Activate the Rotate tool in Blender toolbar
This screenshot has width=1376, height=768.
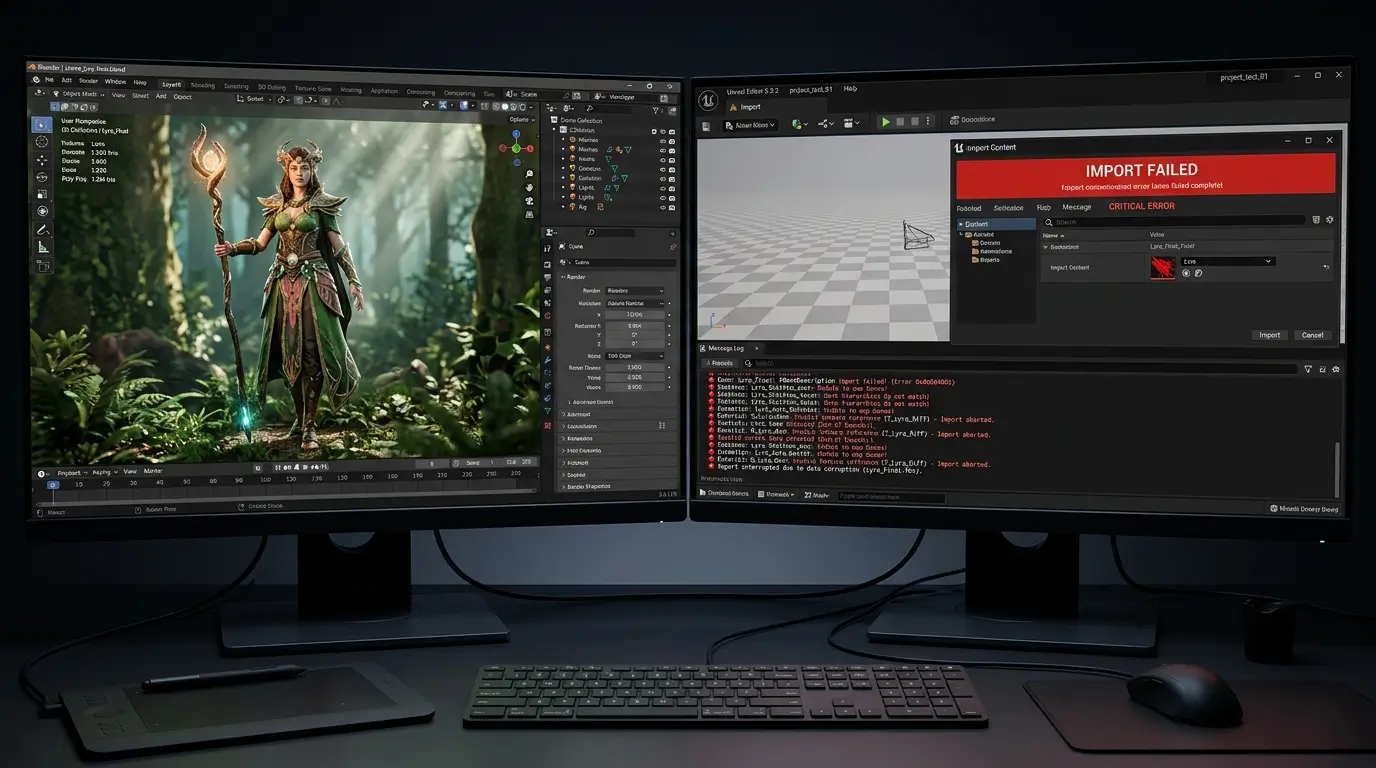(42, 176)
